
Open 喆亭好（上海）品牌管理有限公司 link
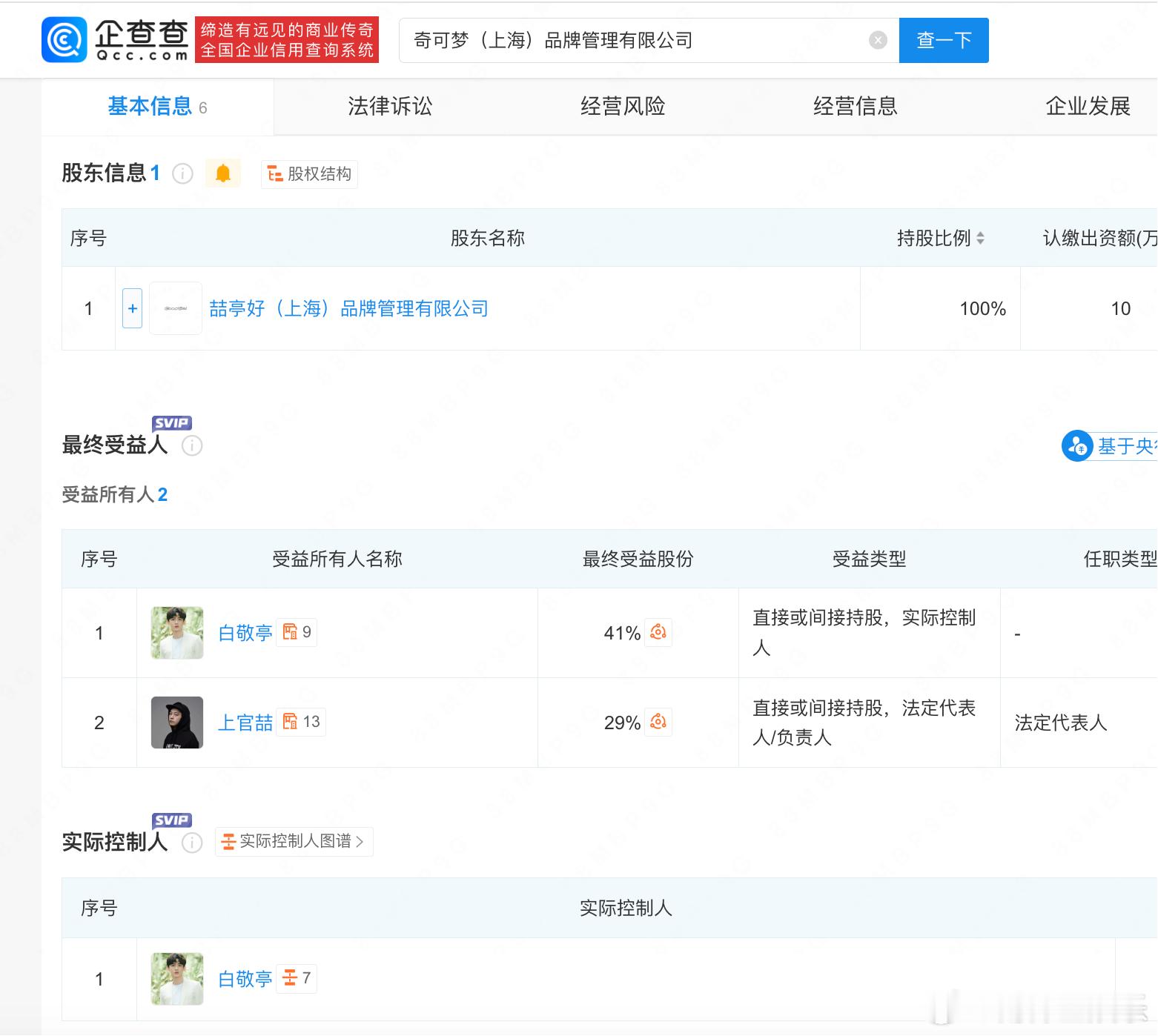click(348, 308)
